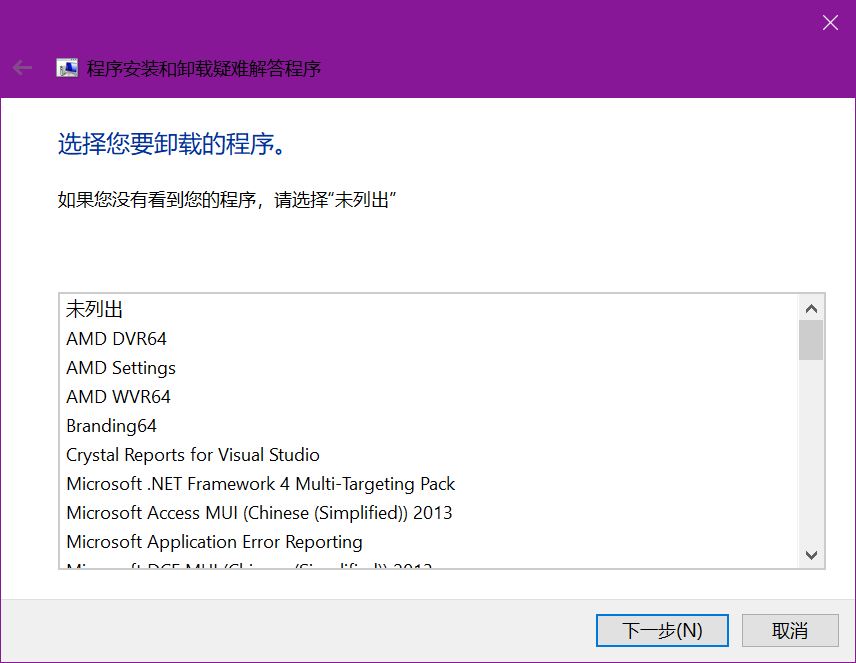The image size is (856, 663).
Task: Click the scroll up arrow of the list
Action: 811,308
